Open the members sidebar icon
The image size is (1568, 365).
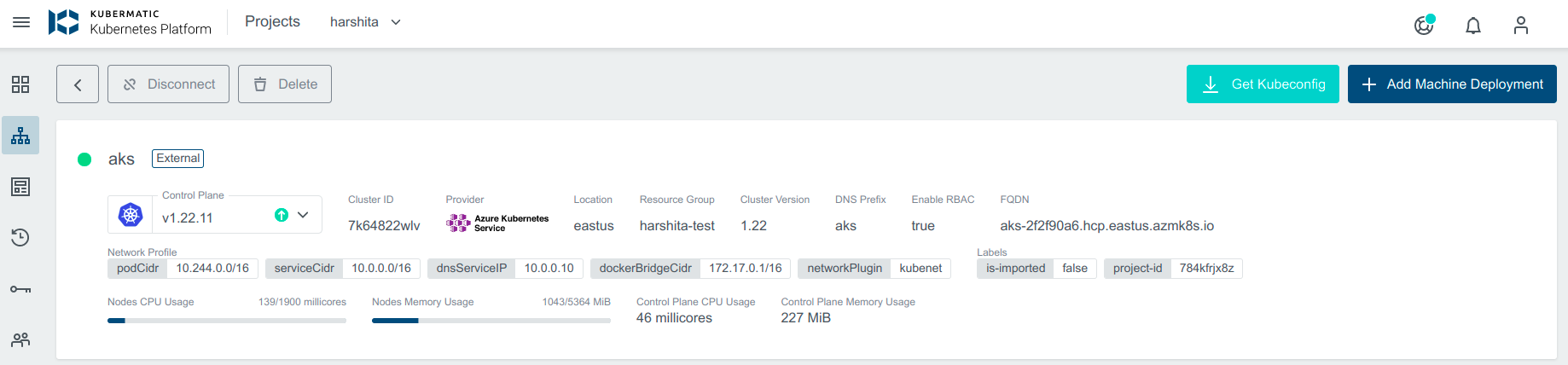click(x=20, y=339)
